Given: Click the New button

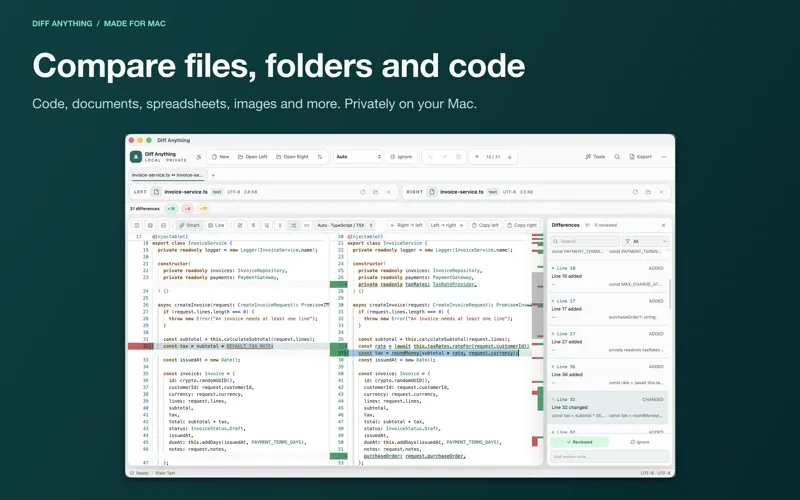Looking at the screenshot, I should [x=220, y=157].
